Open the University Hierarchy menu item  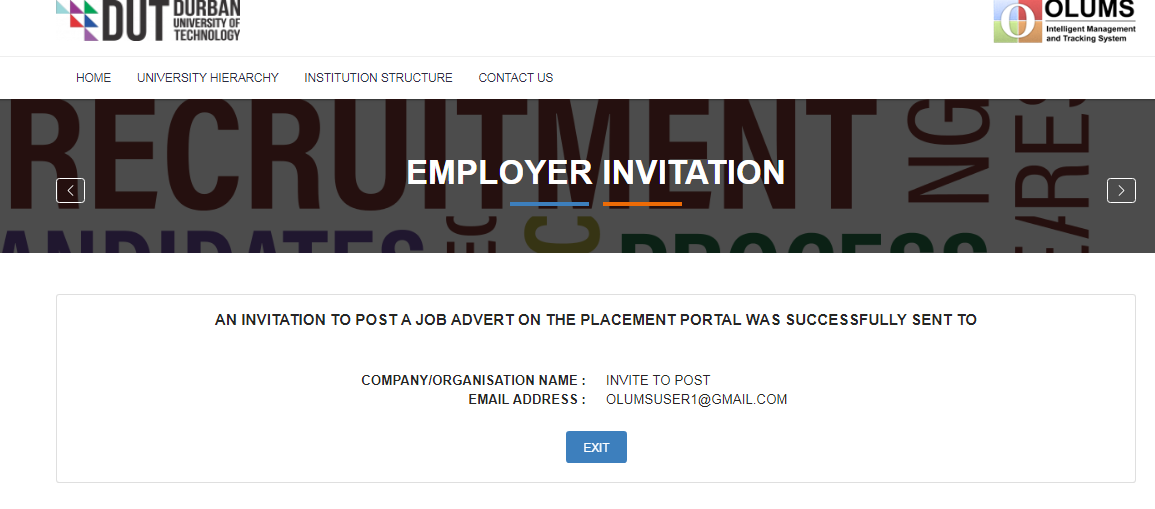click(x=208, y=78)
